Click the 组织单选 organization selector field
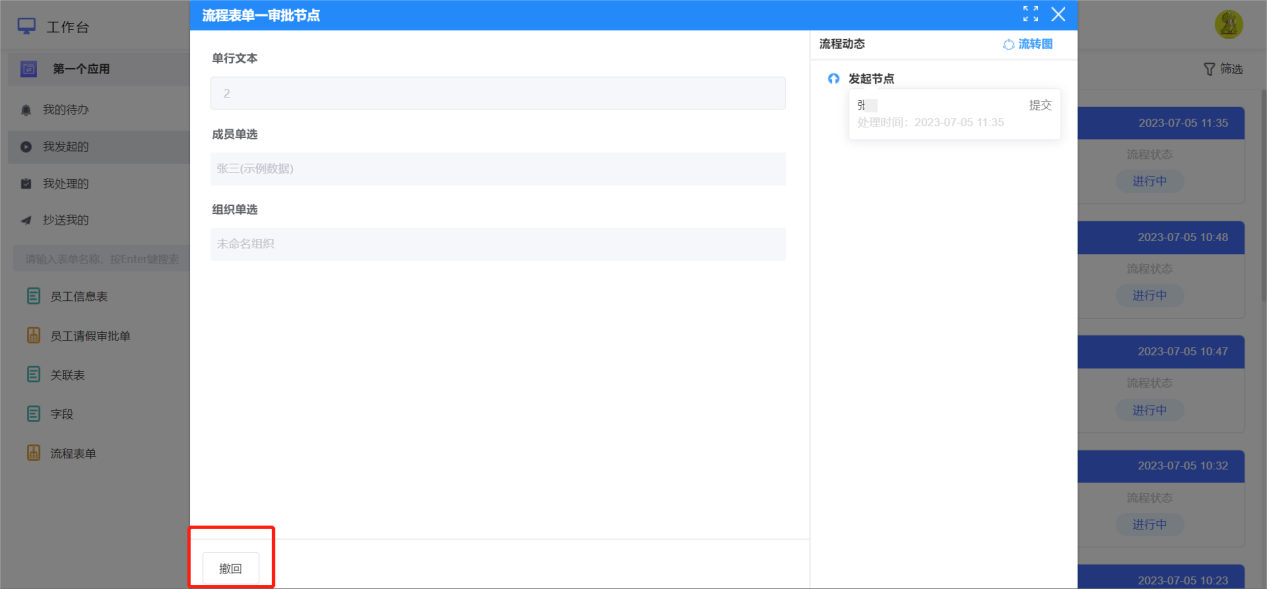This screenshot has height=589, width=1267. (498, 244)
